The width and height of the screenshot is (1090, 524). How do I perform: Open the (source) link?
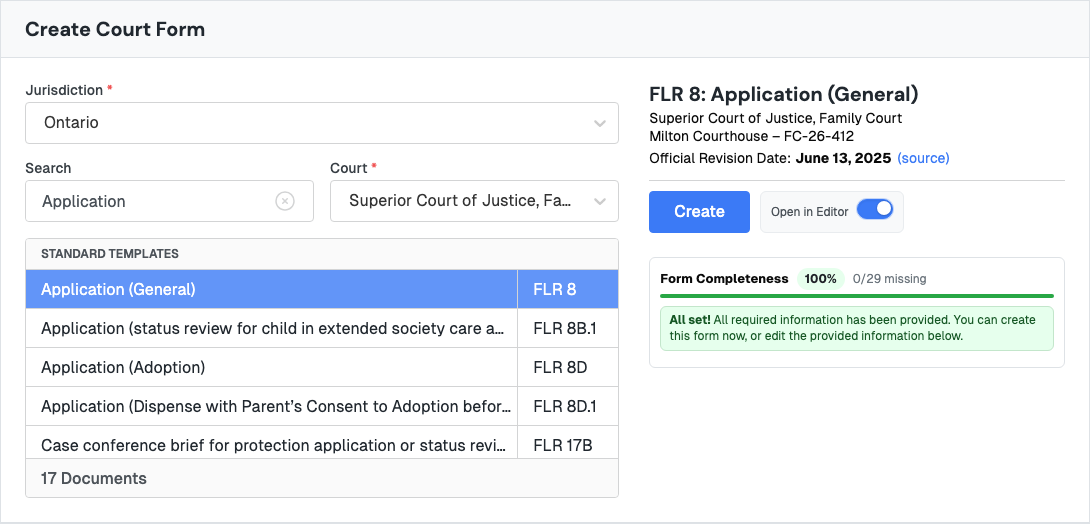(923, 158)
